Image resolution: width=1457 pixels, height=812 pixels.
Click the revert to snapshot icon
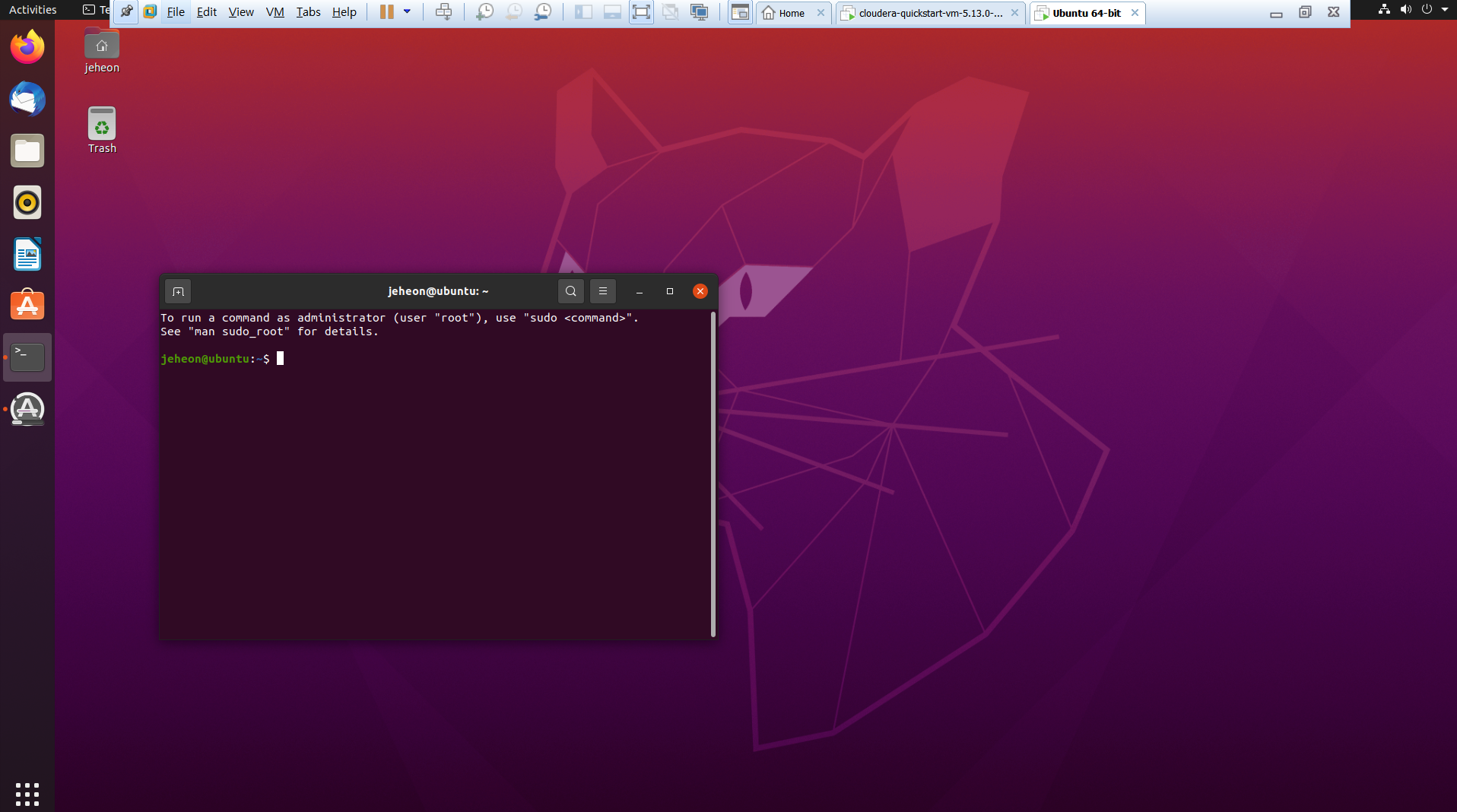(x=514, y=11)
